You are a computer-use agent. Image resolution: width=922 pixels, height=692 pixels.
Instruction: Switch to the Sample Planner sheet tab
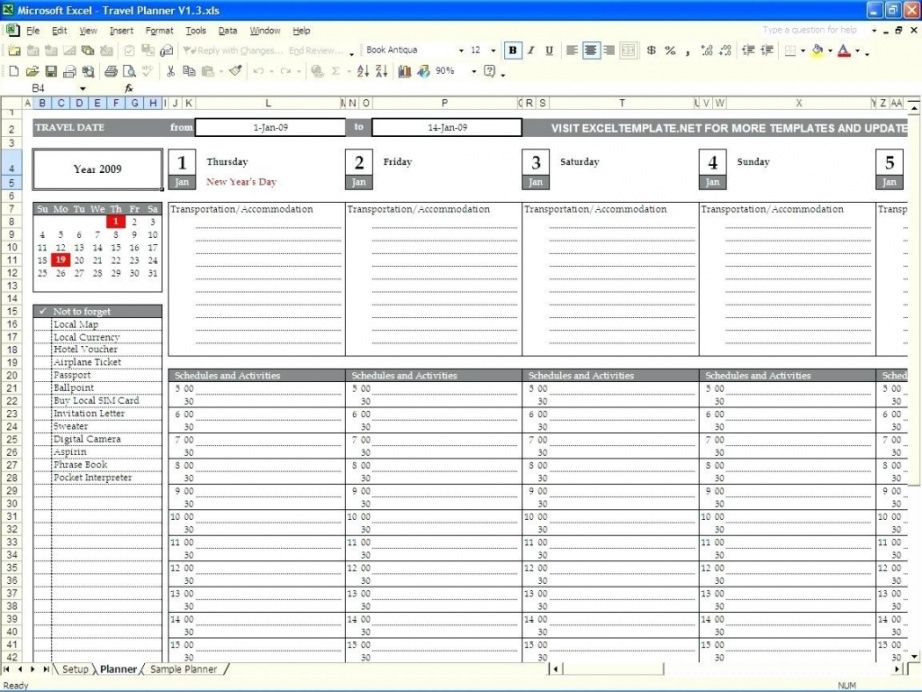183,669
